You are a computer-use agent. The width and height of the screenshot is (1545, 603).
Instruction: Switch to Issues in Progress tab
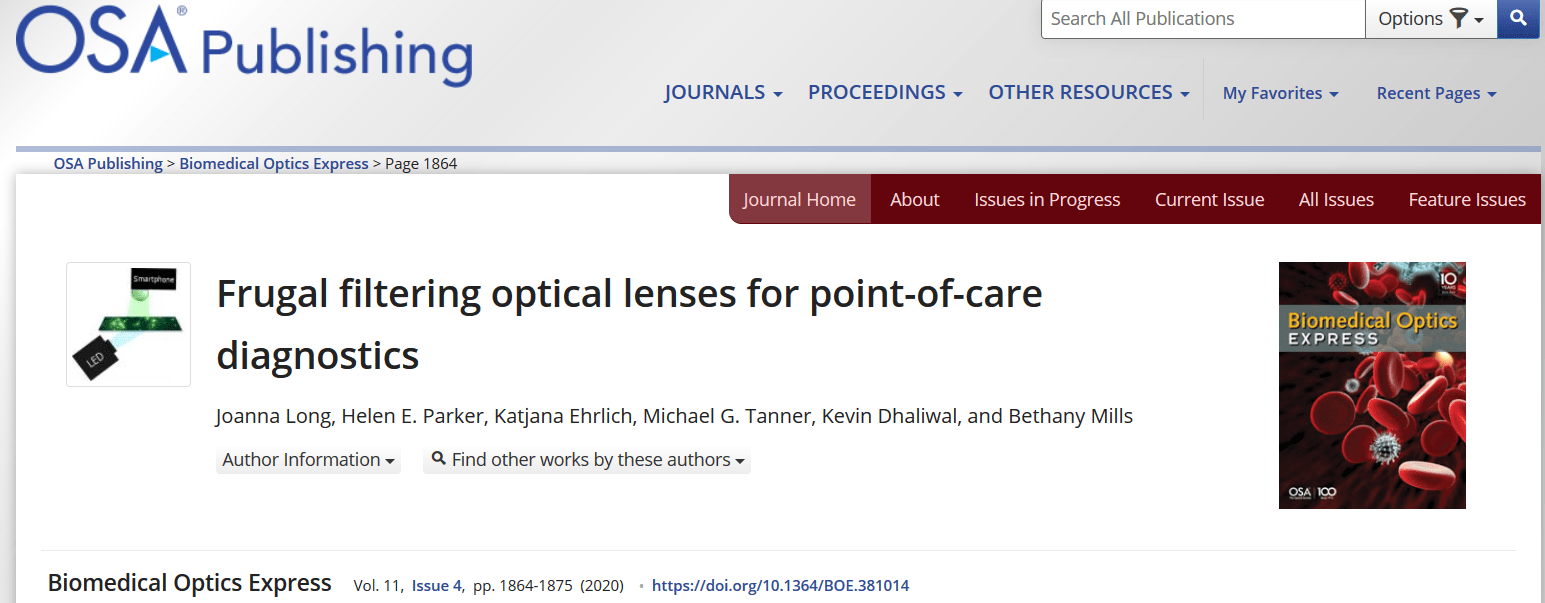click(x=1047, y=200)
